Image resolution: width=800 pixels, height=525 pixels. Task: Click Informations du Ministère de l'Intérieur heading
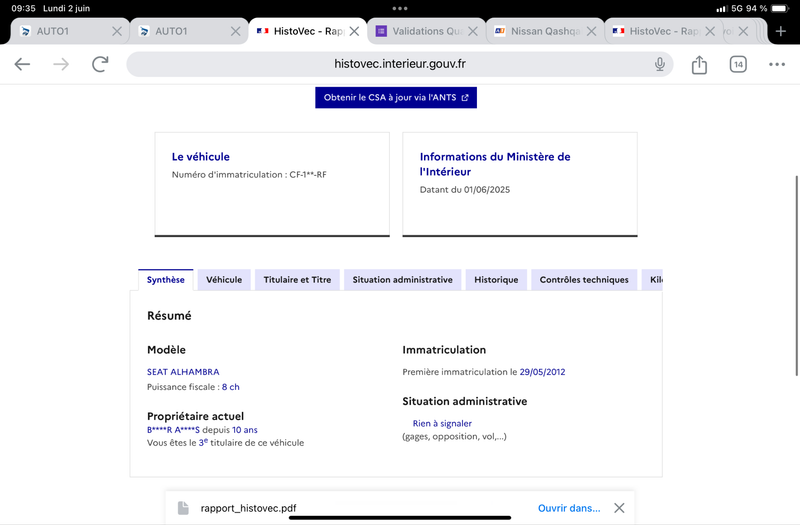click(x=495, y=164)
